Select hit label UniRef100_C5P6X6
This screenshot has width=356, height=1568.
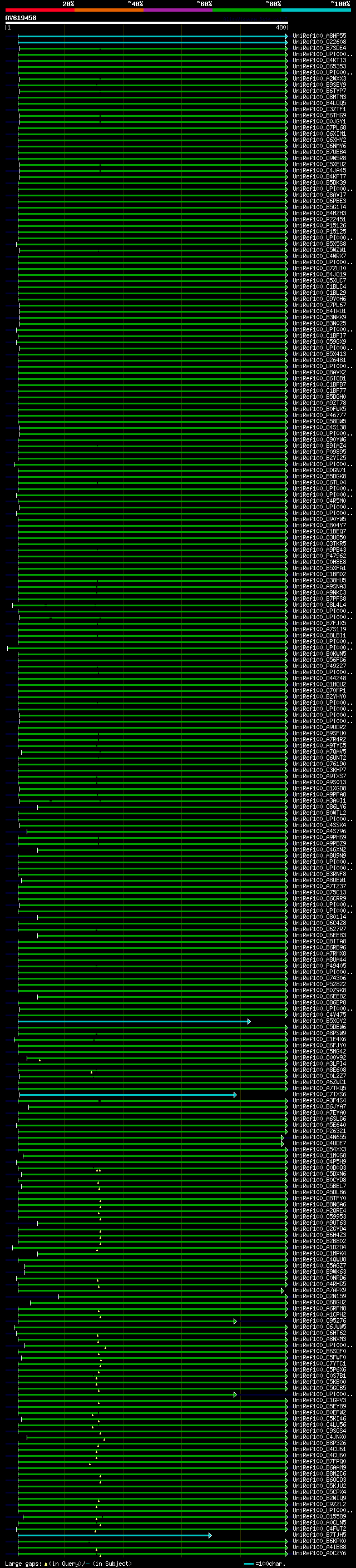pos(319,1369)
